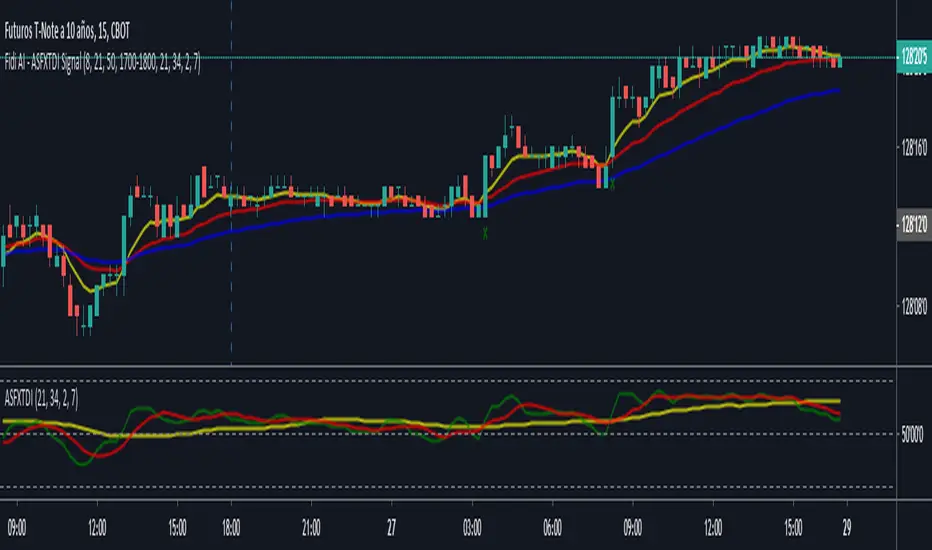Screen dimensions: 932x550
Task: Open the Fidi AI ASFXTDI Signal legend
Action: pos(102,62)
